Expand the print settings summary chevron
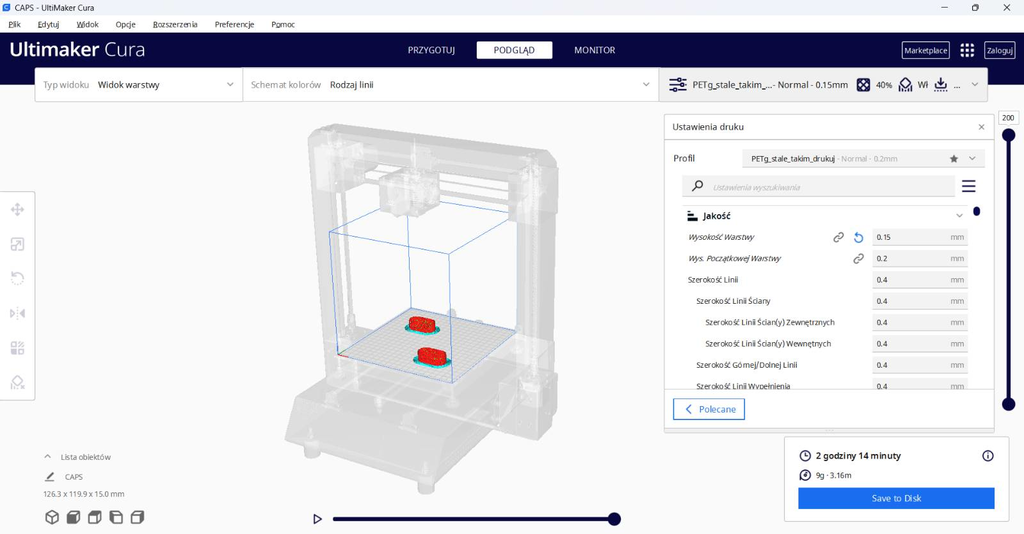 (x=975, y=85)
